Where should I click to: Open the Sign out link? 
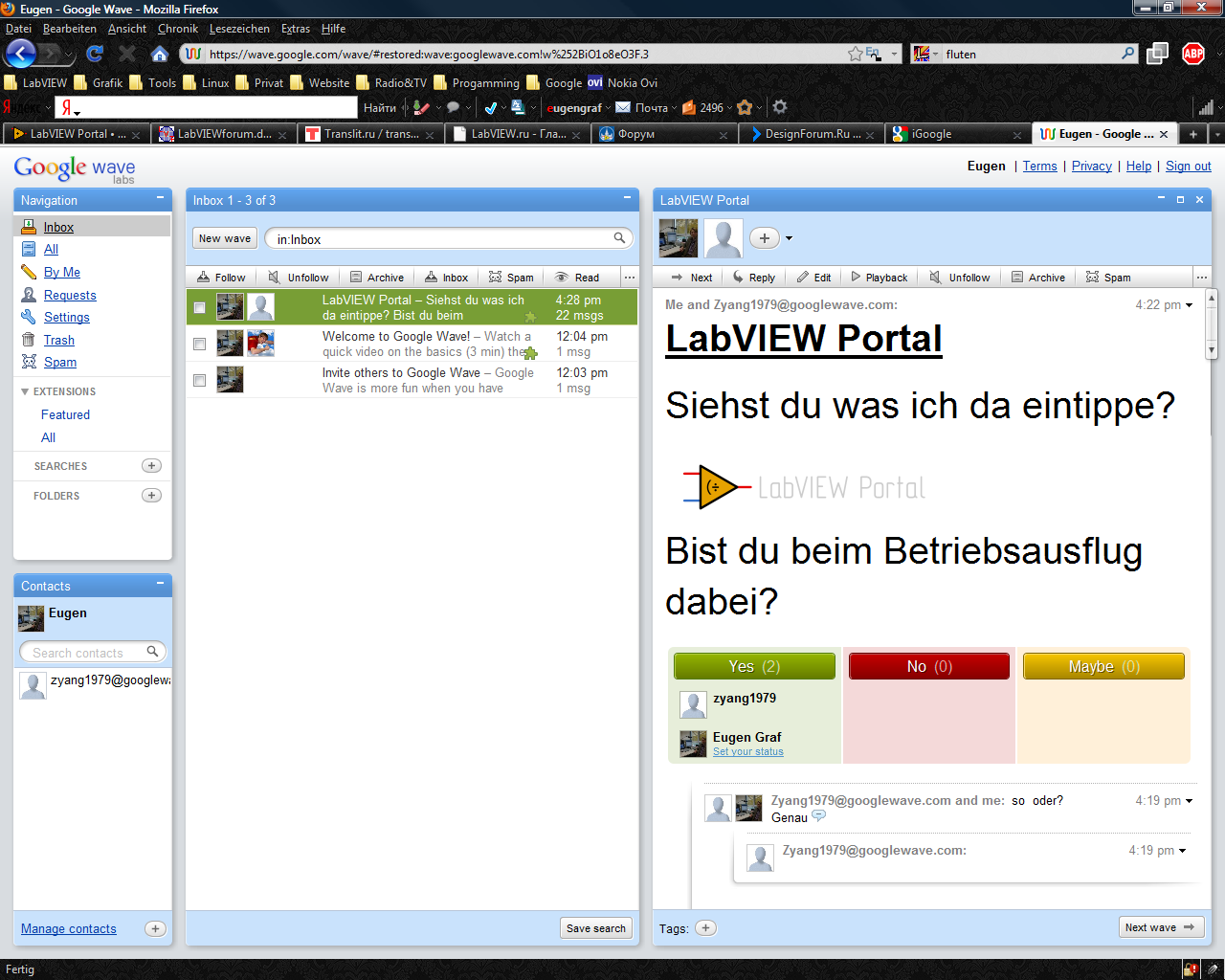(1189, 166)
